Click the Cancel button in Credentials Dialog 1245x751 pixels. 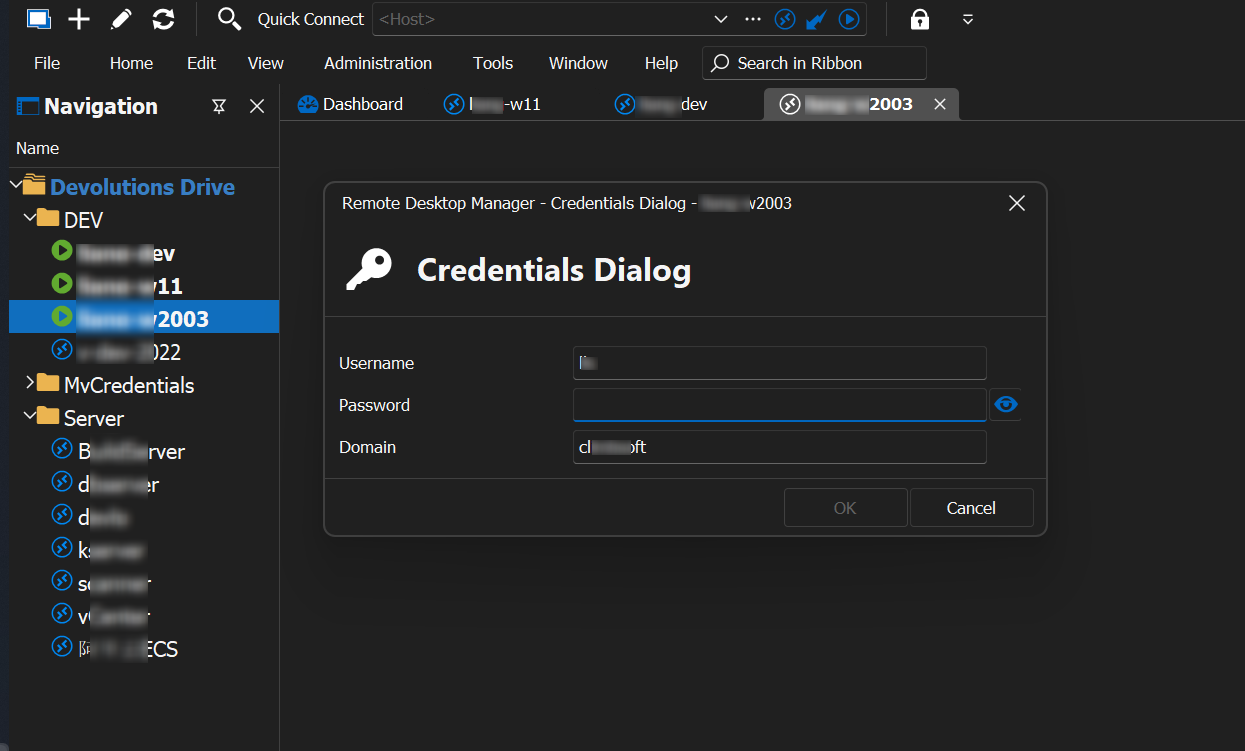[x=971, y=508]
